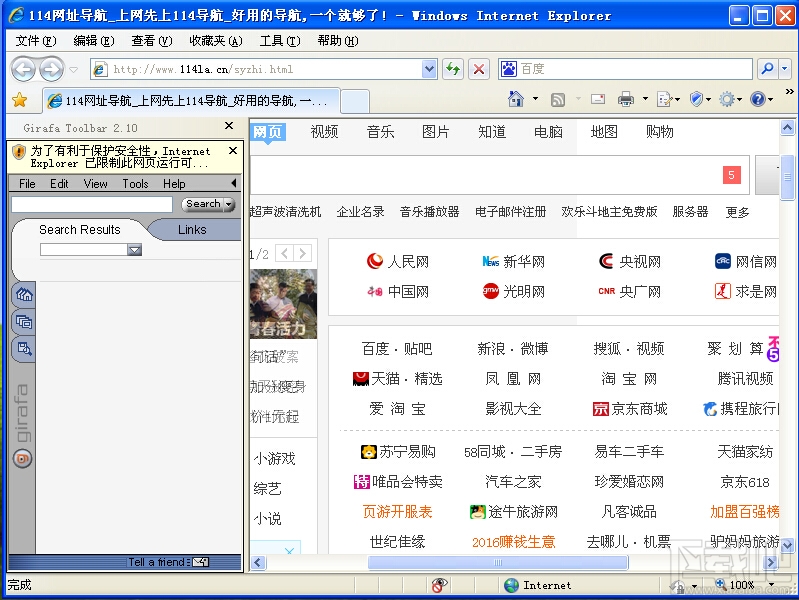The image size is (799, 600).
Task: Open the 工具(T) menu
Action: click(x=280, y=41)
